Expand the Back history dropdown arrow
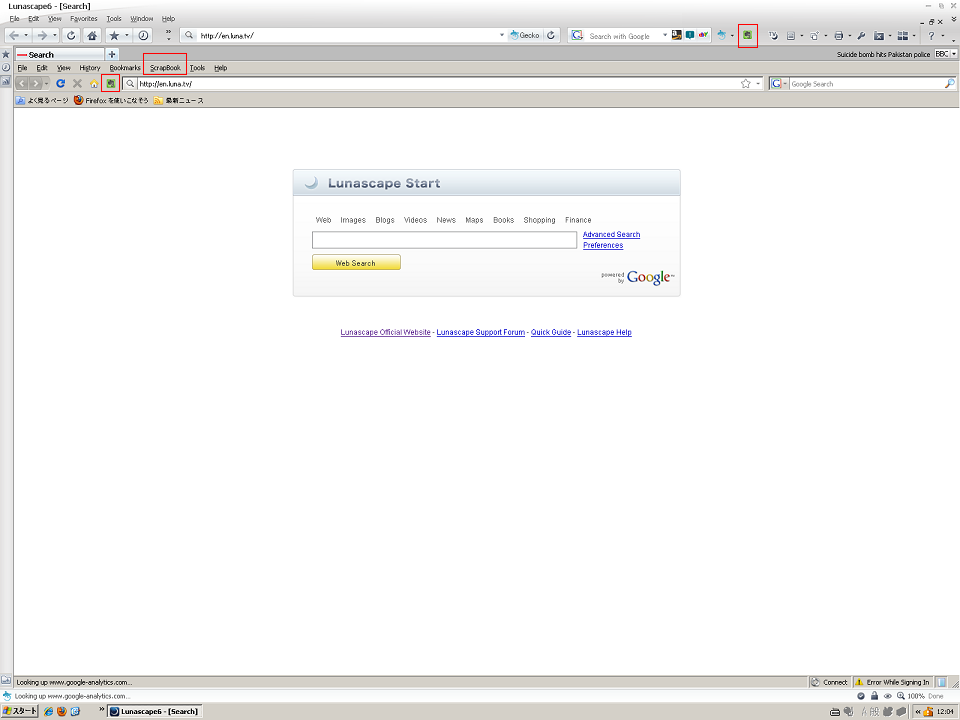The image size is (960, 720). [x=26, y=36]
